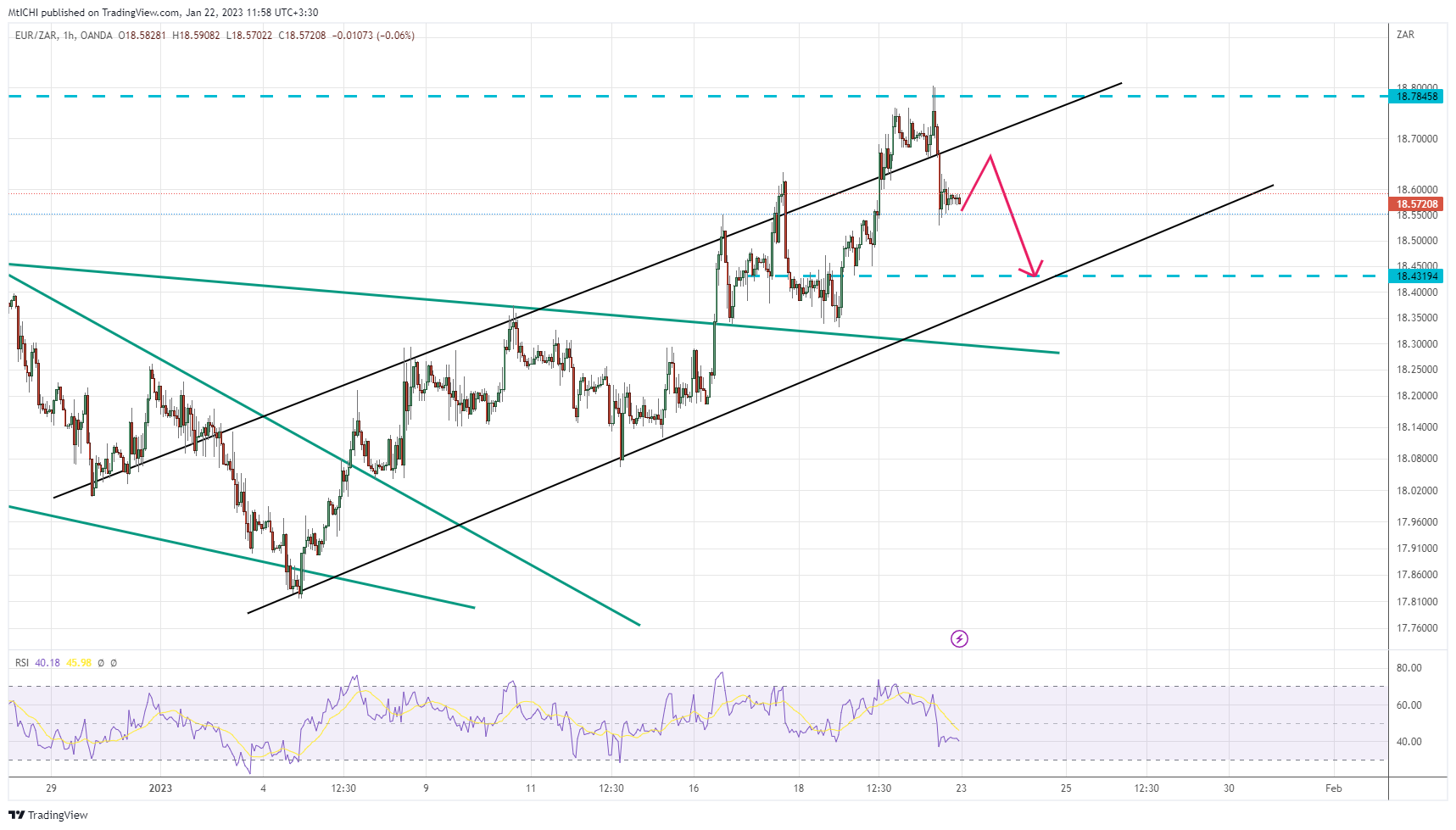Click the RSI value 40.18
This screenshot has width=1456, height=830.
(47, 663)
